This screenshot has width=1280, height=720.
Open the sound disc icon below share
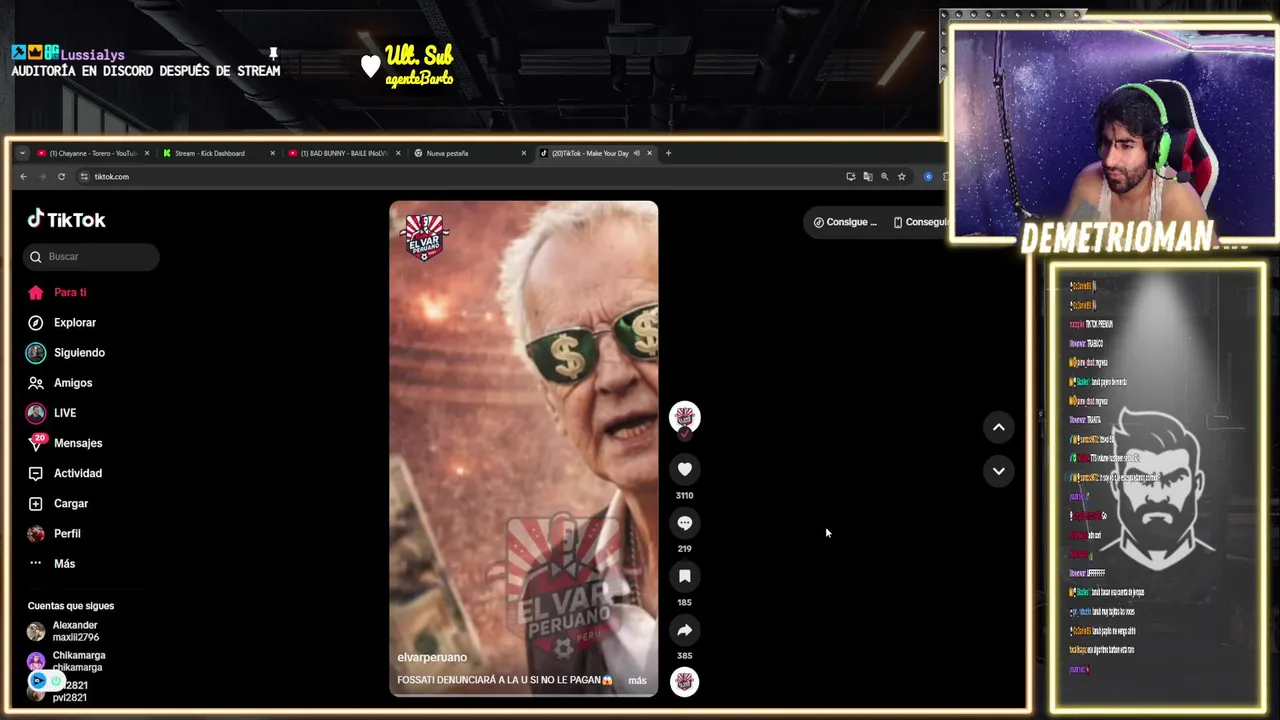pyautogui.click(x=684, y=682)
